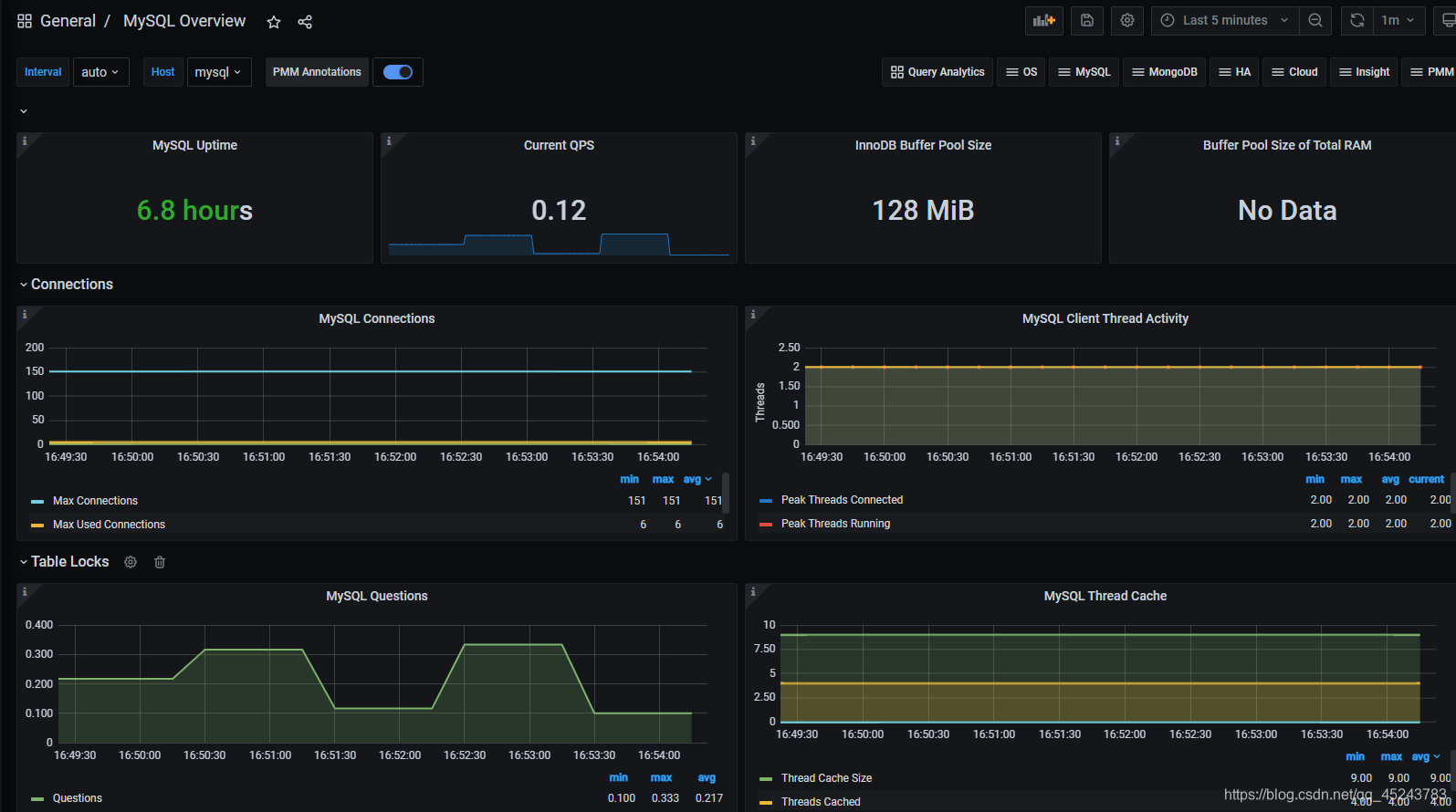The width and height of the screenshot is (1456, 812).
Task: Open the Host mysql dropdown
Action: point(219,72)
